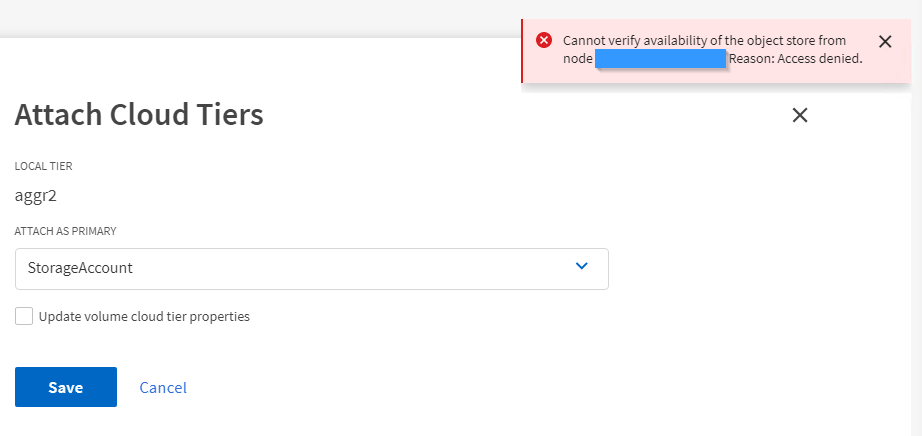Click the Attach Cloud Tiers heading
The height and width of the screenshot is (436, 922).
pos(139,115)
